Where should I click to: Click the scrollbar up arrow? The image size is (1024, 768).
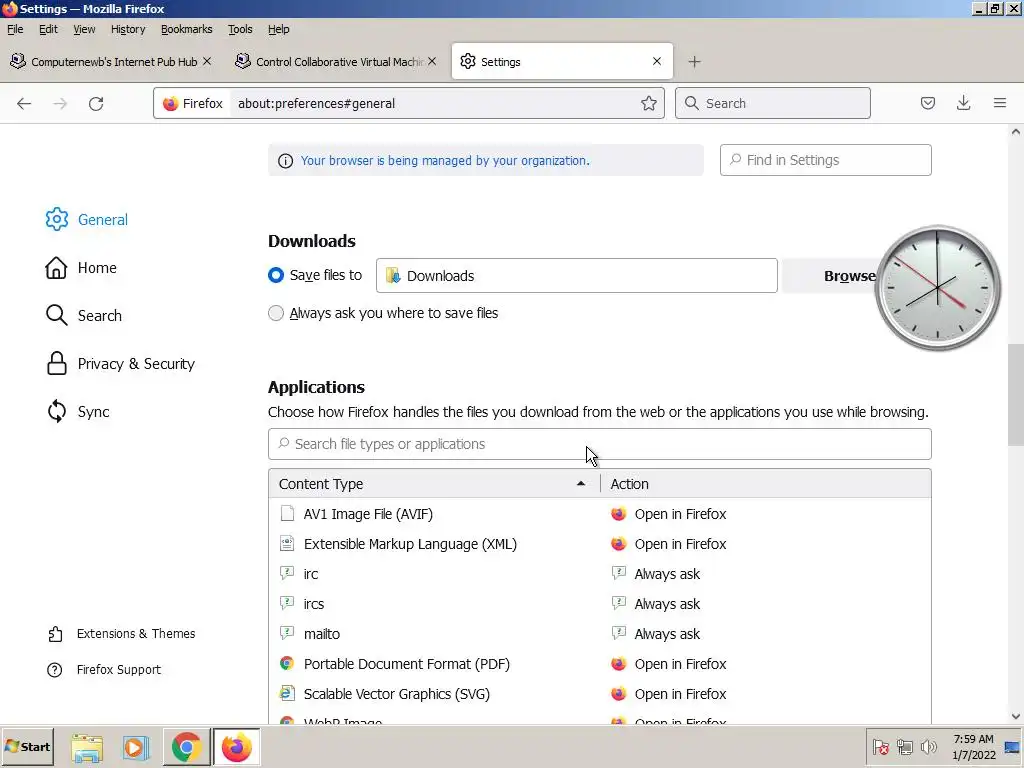click(1016, 132)
